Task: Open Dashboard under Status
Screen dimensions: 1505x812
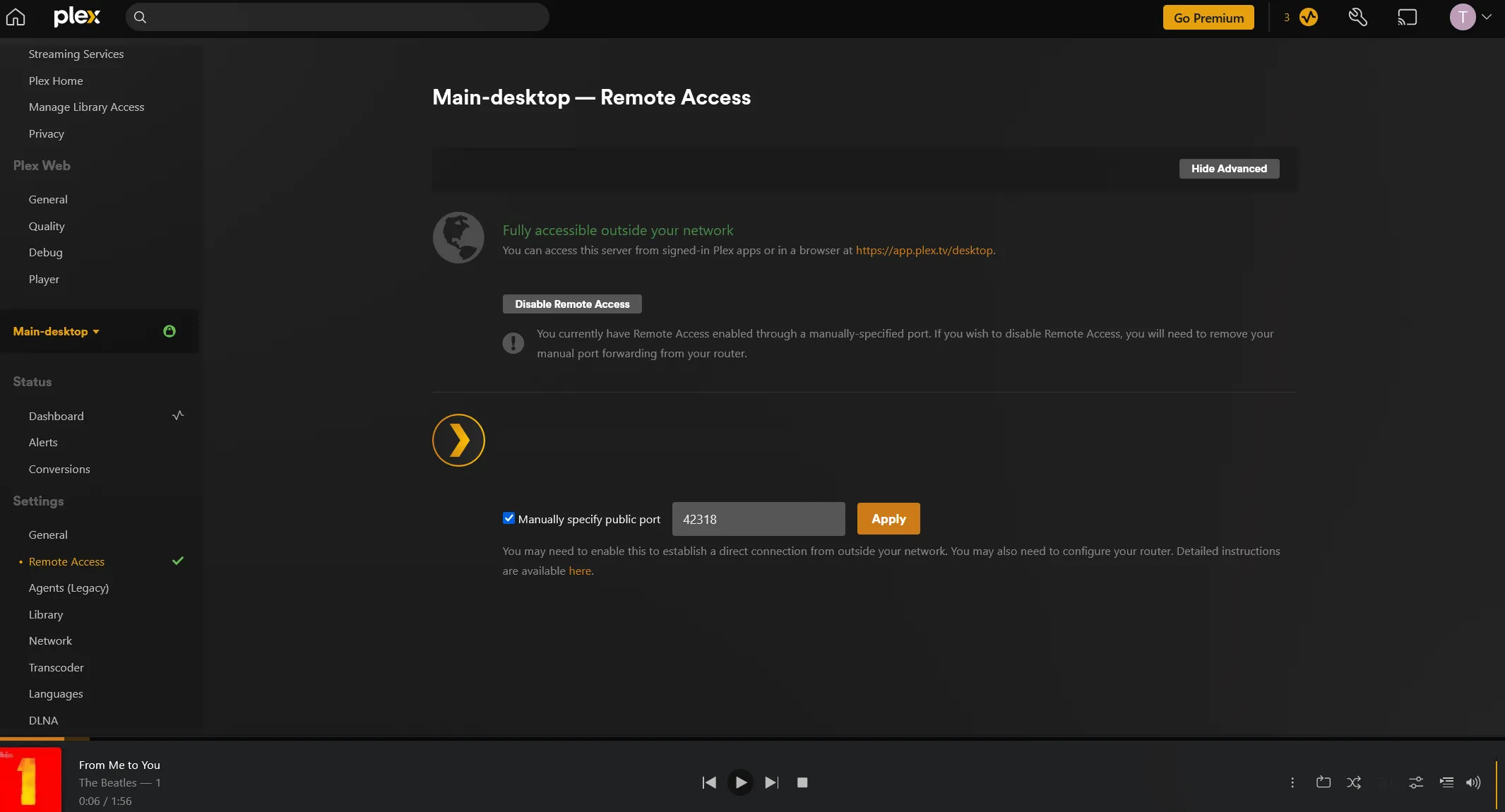Action: click(56, 417)
